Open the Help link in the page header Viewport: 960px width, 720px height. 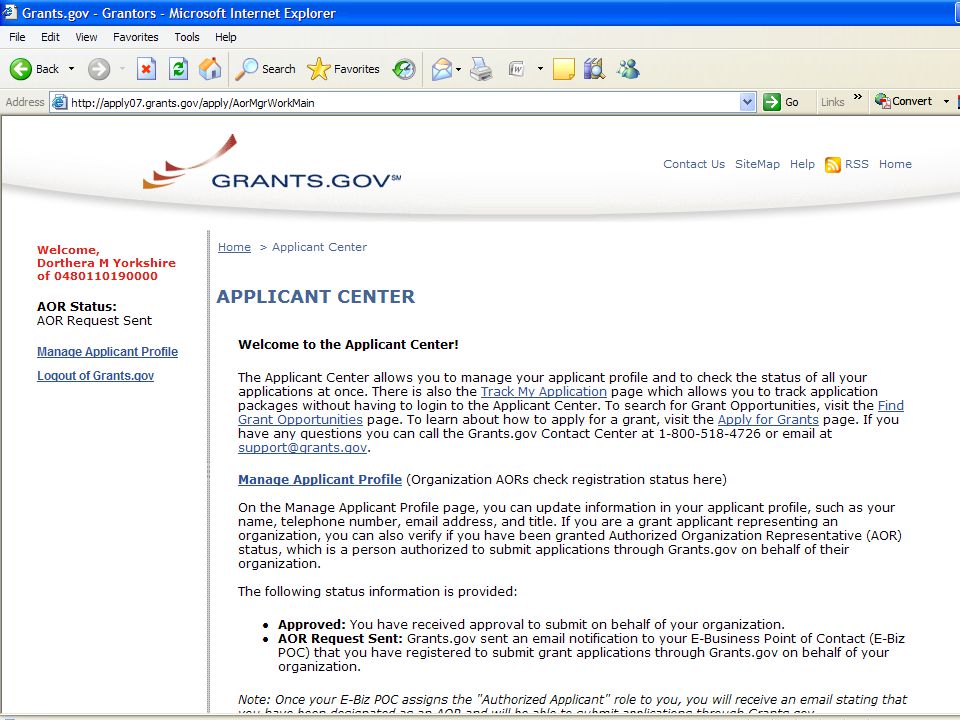(802, 164)
